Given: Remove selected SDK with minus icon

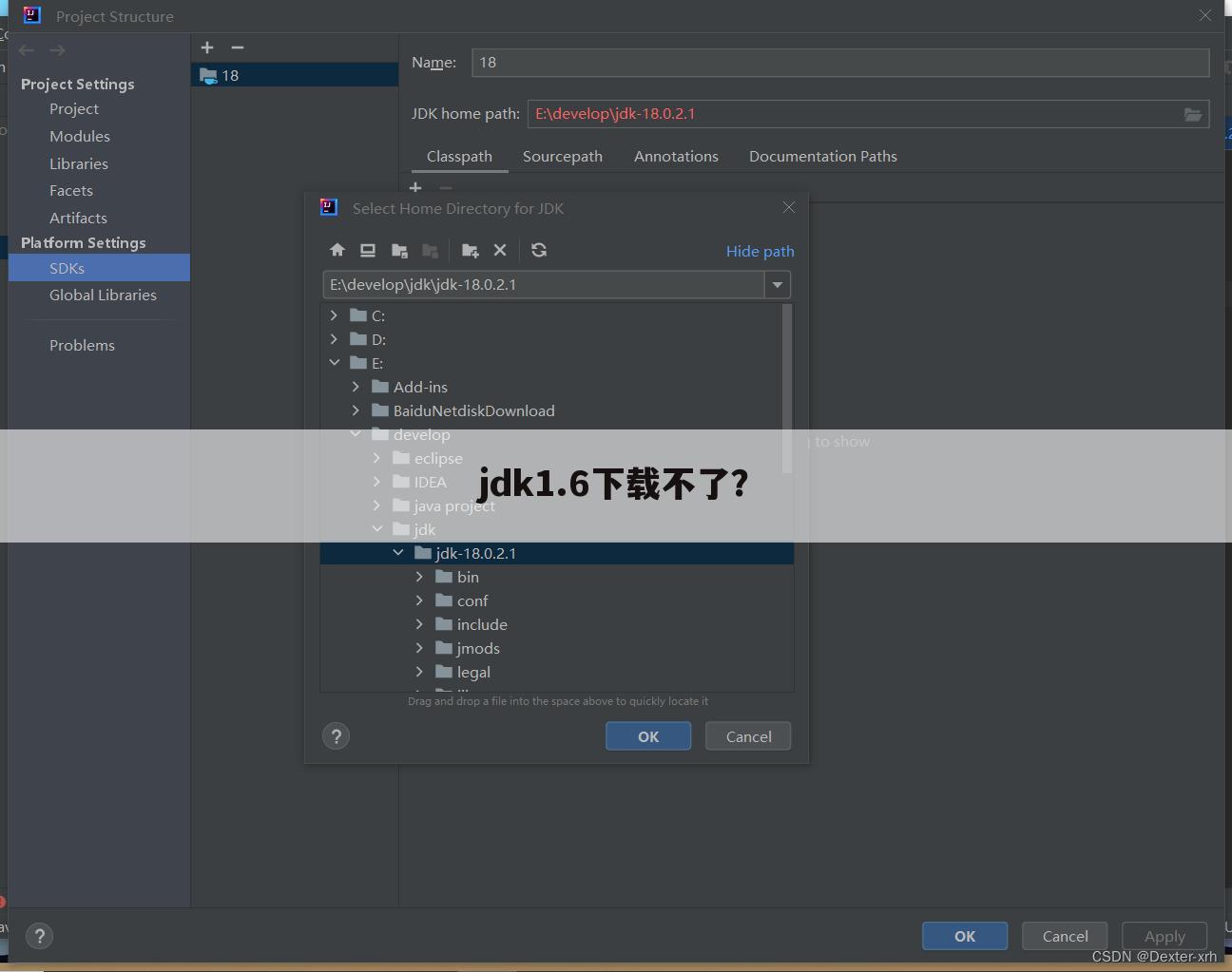Looking at the screenshot, I should pyautogui.click(x=238, y=48).
